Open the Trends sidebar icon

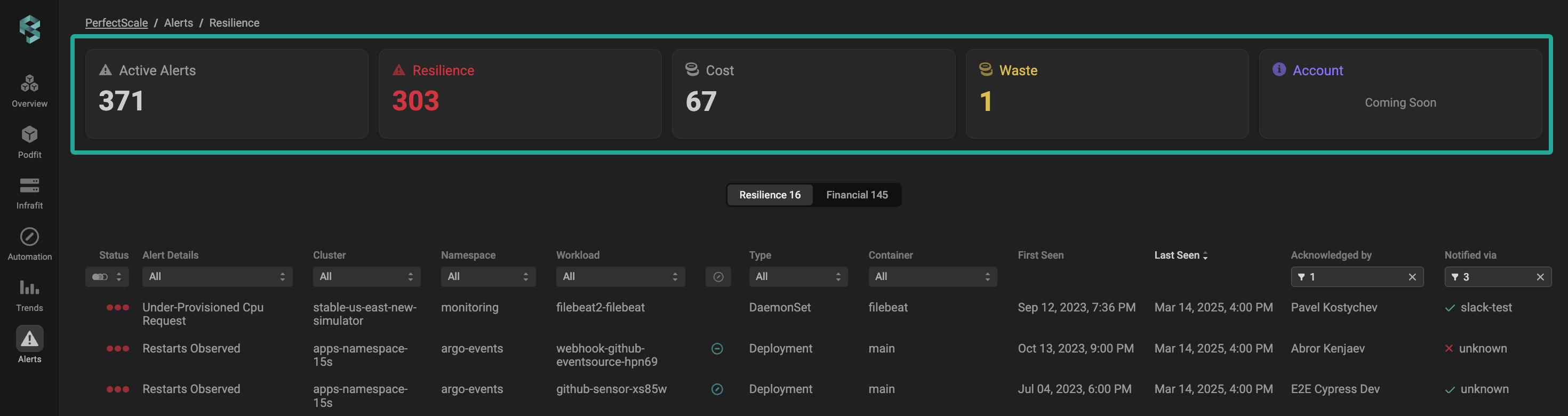pyautogui.click(x=29, y=295)
